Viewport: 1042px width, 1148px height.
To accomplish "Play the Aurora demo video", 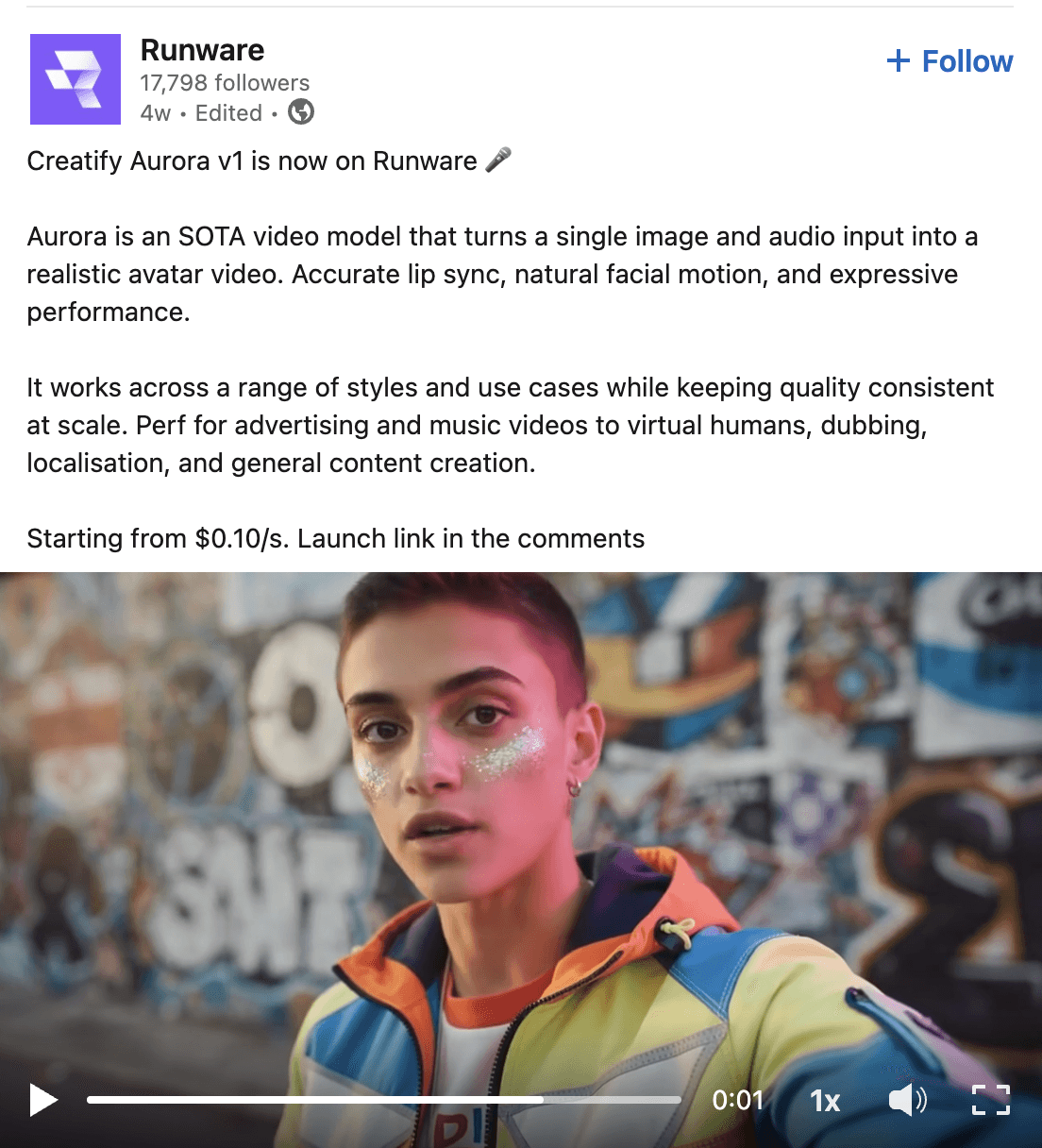I will pos(43,1100).
